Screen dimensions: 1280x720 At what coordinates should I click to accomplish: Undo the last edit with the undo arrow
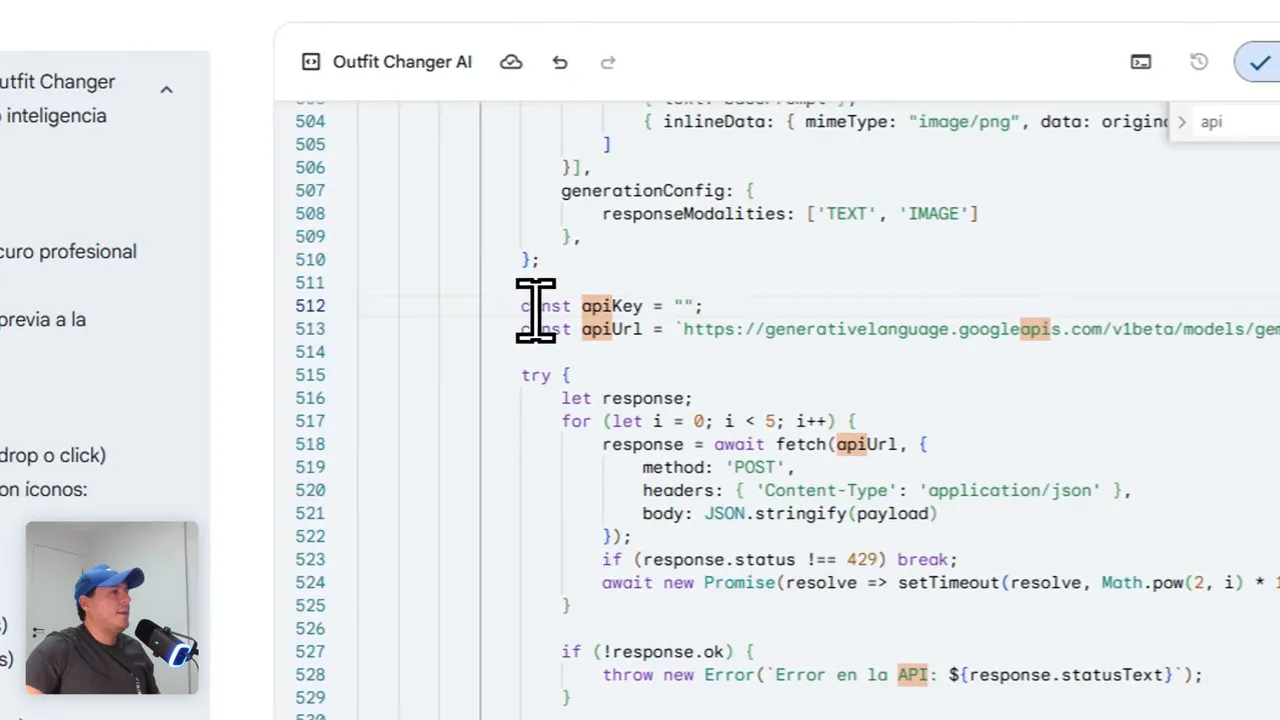click(x=559, y=62)
